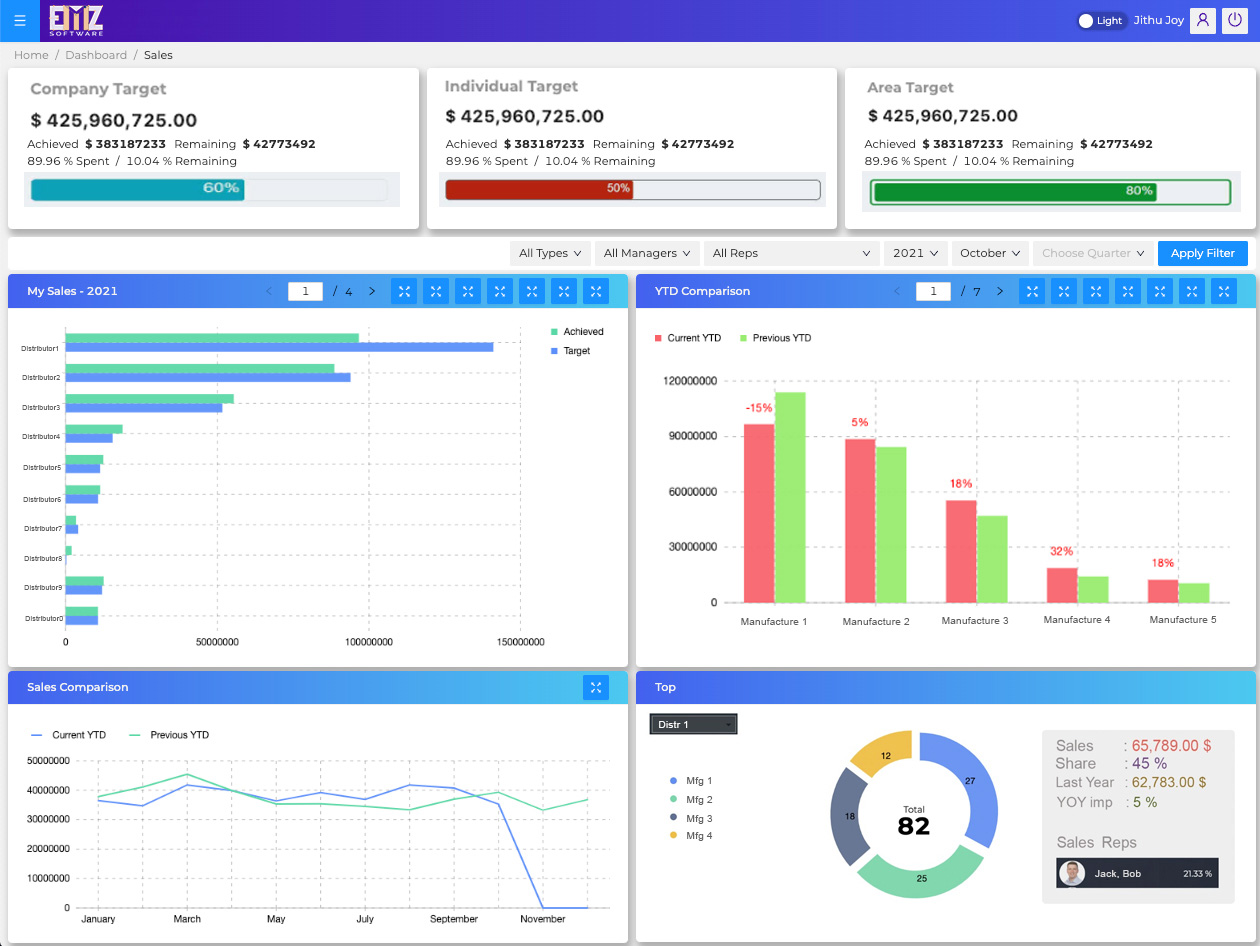Expand the Distr 1 selector
Screen dimensions: 1260x946
(x=693, y=724)
